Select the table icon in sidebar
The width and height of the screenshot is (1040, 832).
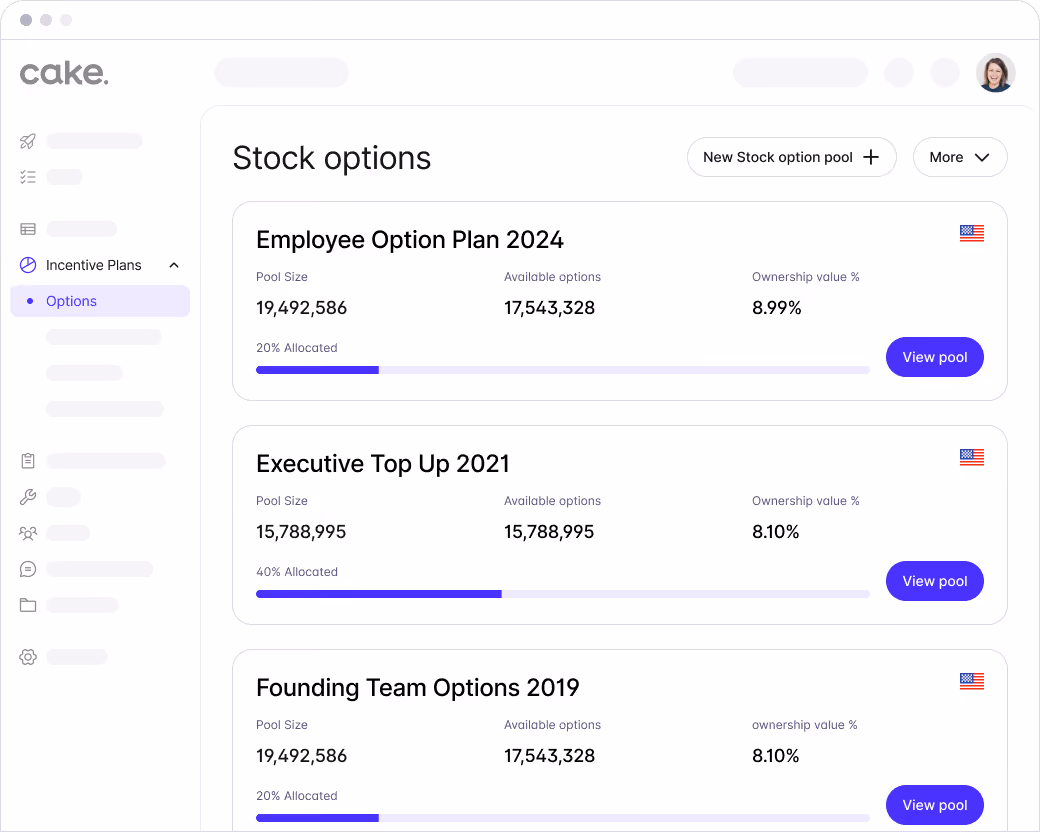click(x=28, y=229)
